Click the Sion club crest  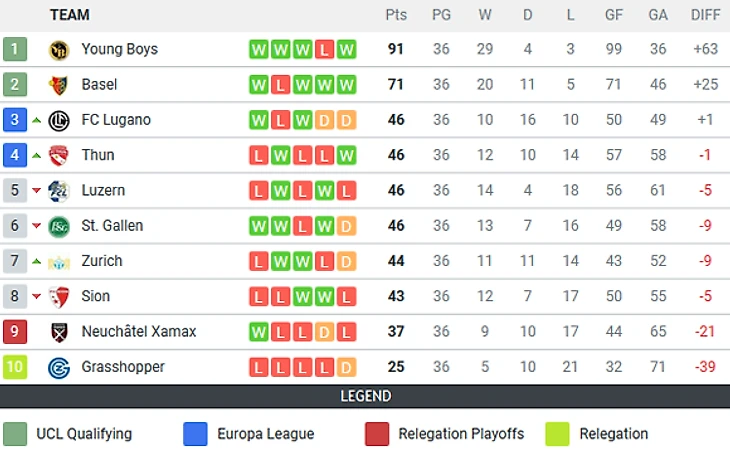pos(59,297)
